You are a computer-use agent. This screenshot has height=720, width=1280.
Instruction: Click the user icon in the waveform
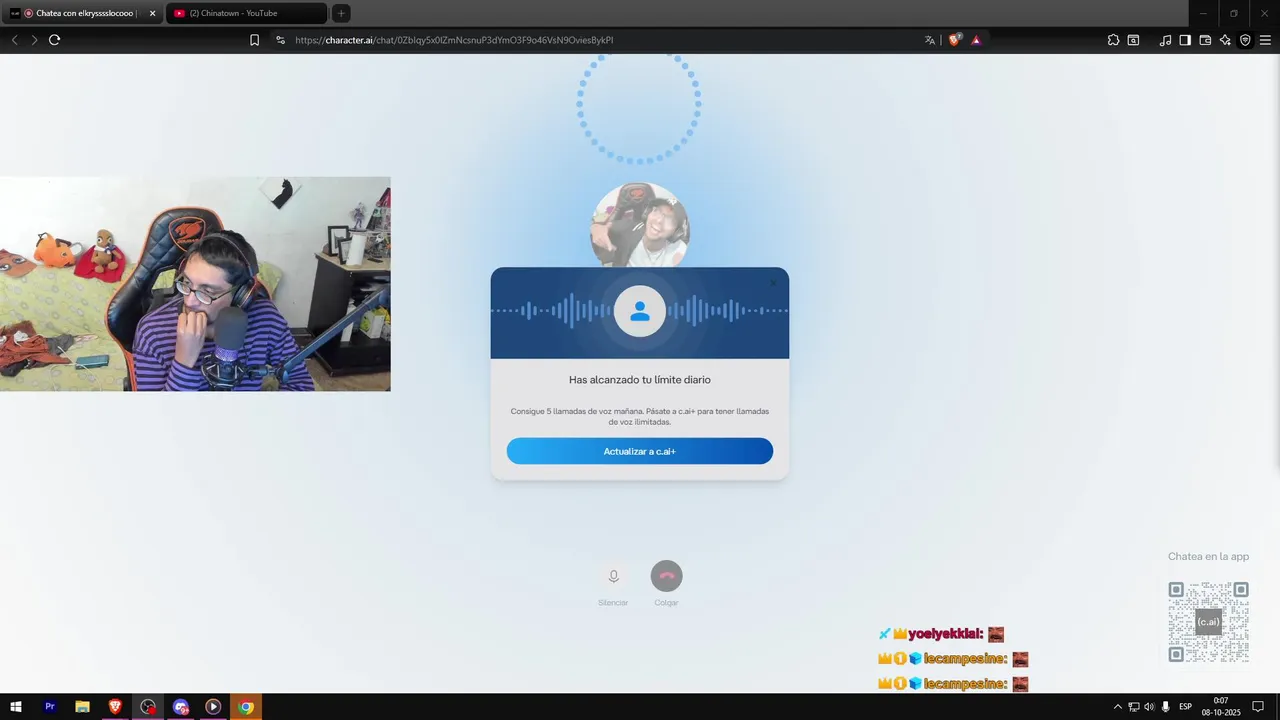tap(640, 311)
